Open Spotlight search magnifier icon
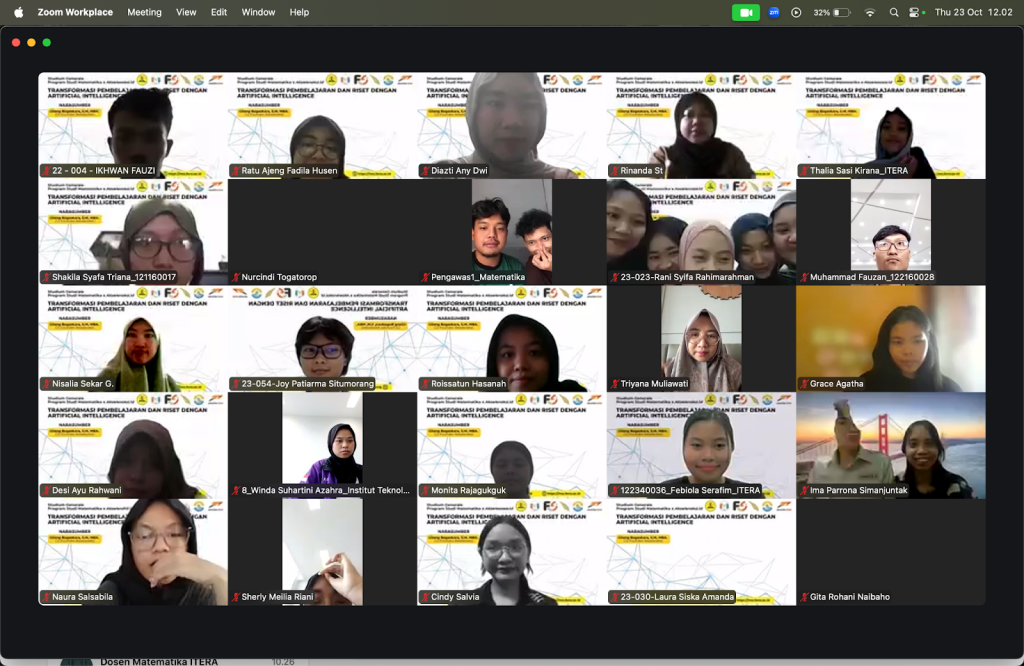The height and width of the screenshot is (666, 1024). click(893, 12)
